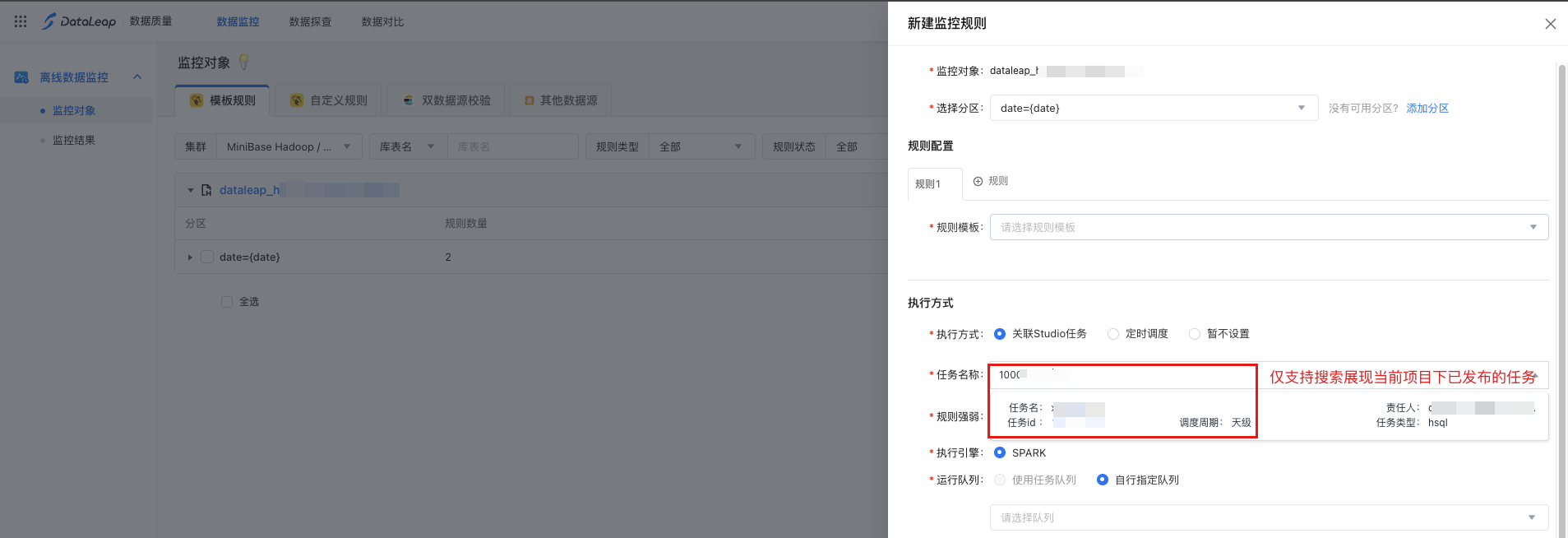Expand the date={date} partition row
The height and width of the screenshot is (538, 1568).
(x=190, y=257)
